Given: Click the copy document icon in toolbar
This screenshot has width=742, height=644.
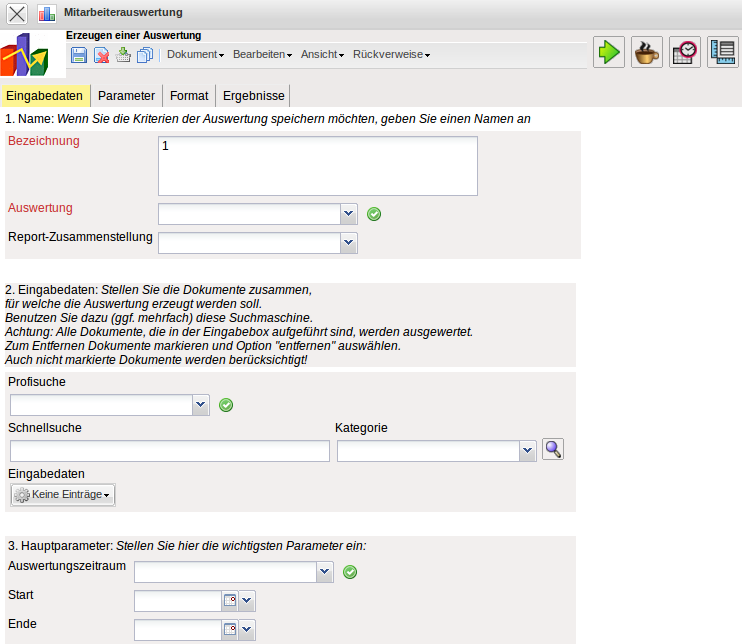Looking at the screenshot, I should click(144, 55).
